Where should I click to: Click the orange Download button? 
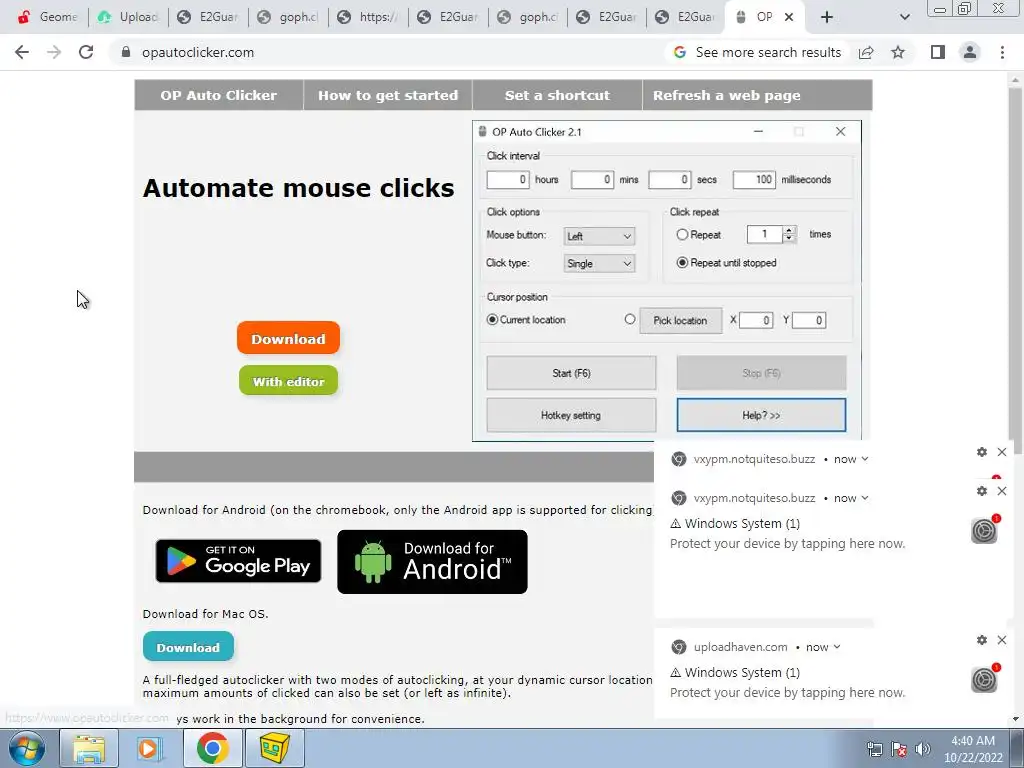tap(288, 338)
